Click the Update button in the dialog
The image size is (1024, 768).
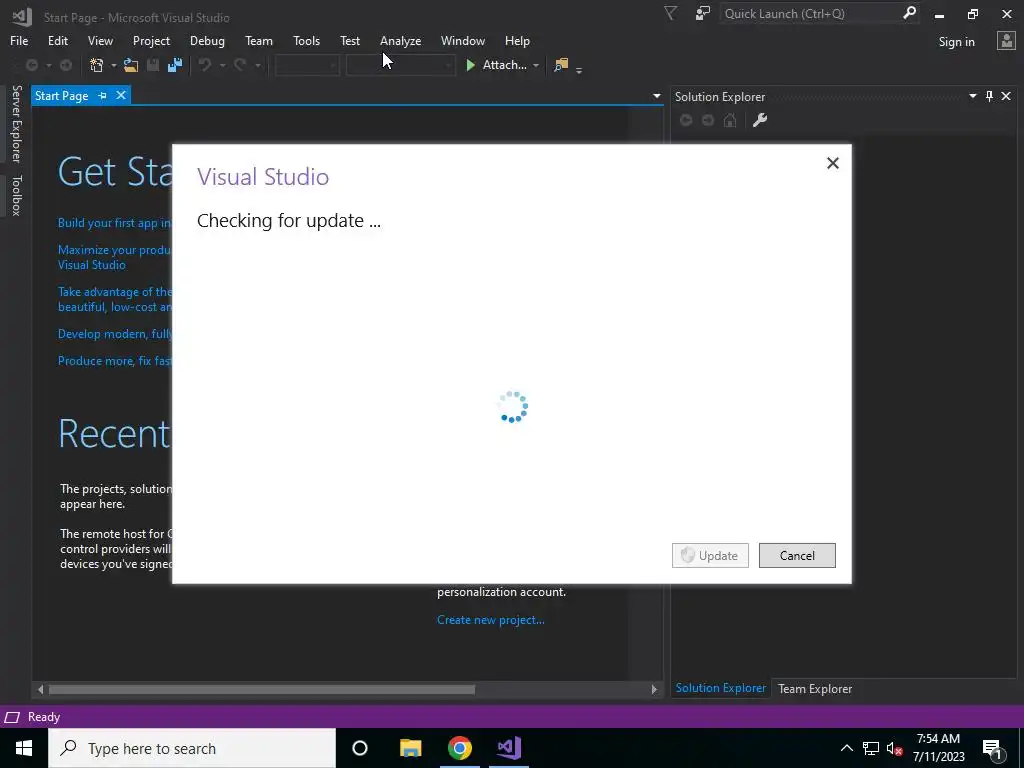tap(710, 555)
